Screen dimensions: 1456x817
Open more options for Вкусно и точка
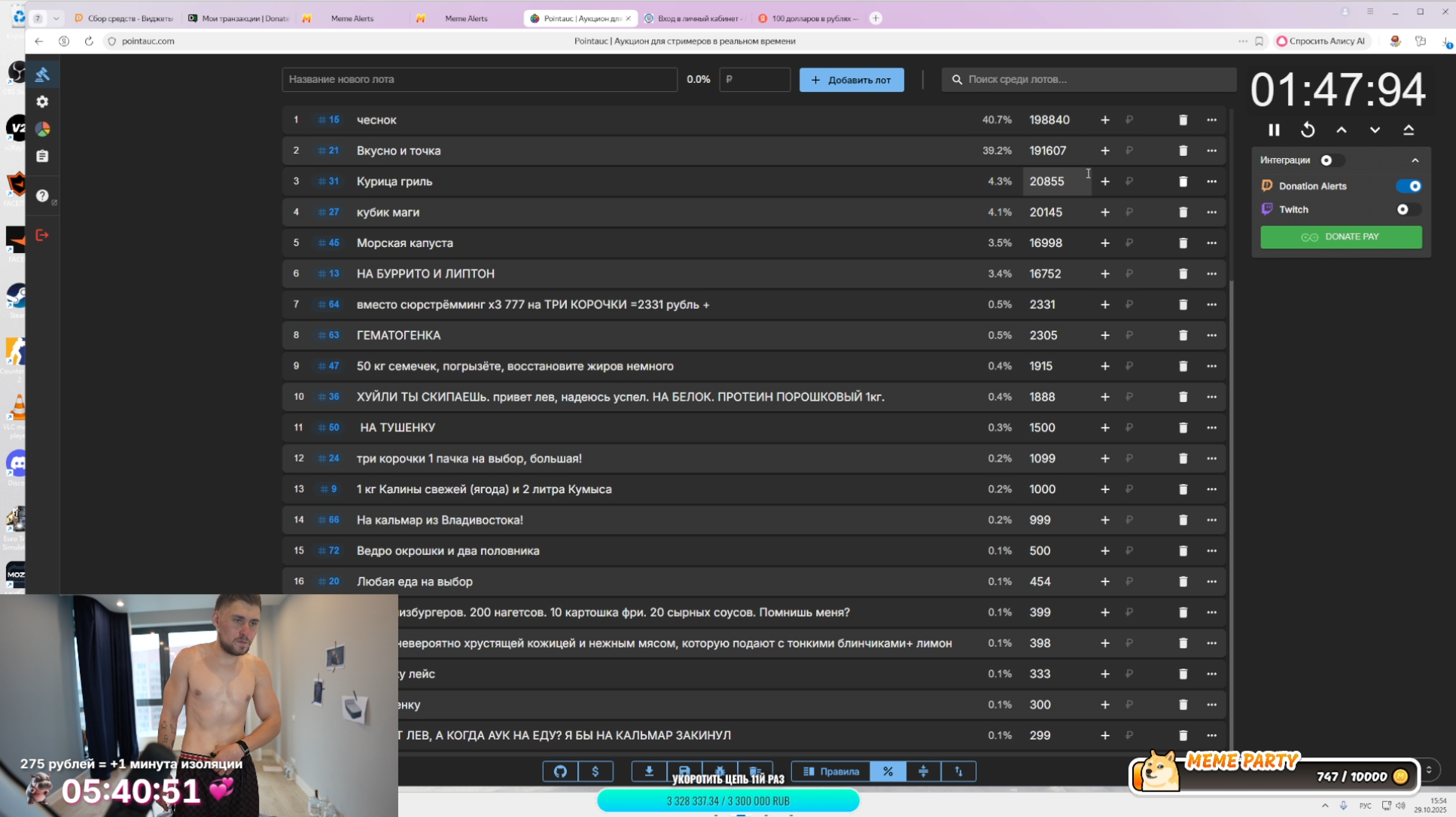[x=1211, y=151]
